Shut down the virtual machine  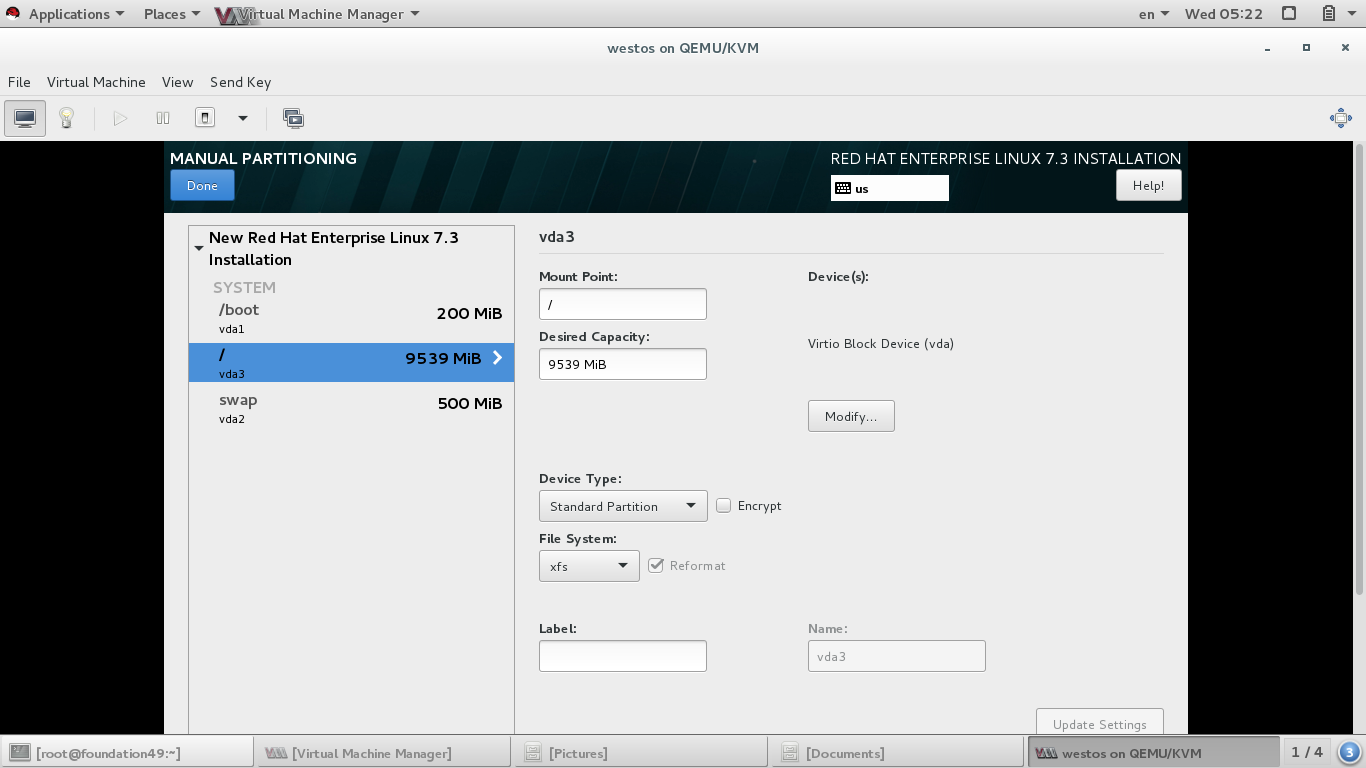point(205,118)
